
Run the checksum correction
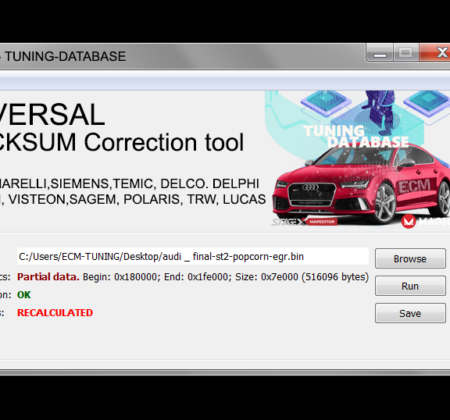(x=410, y=286)
